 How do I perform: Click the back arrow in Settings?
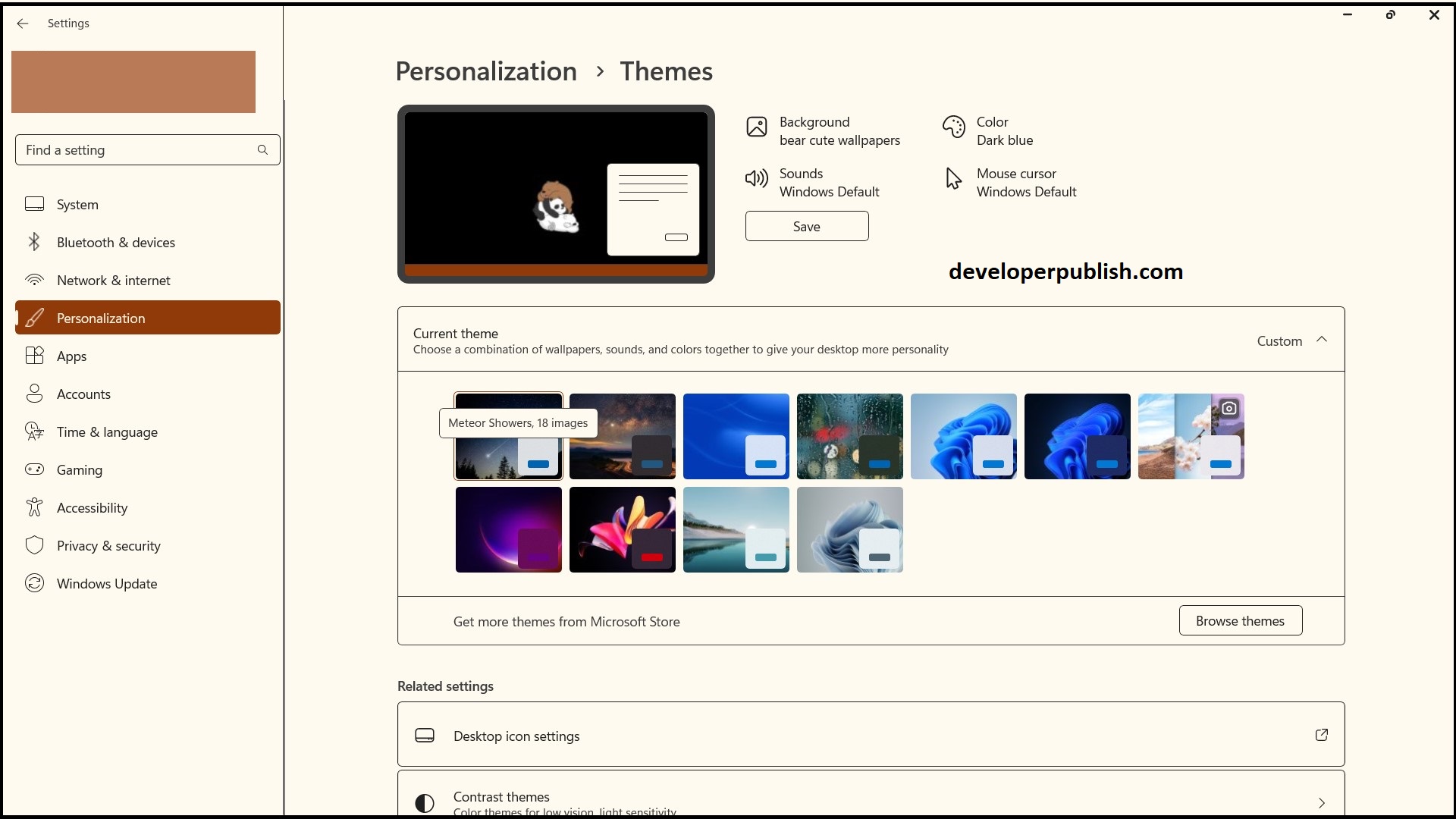(23, 24)
